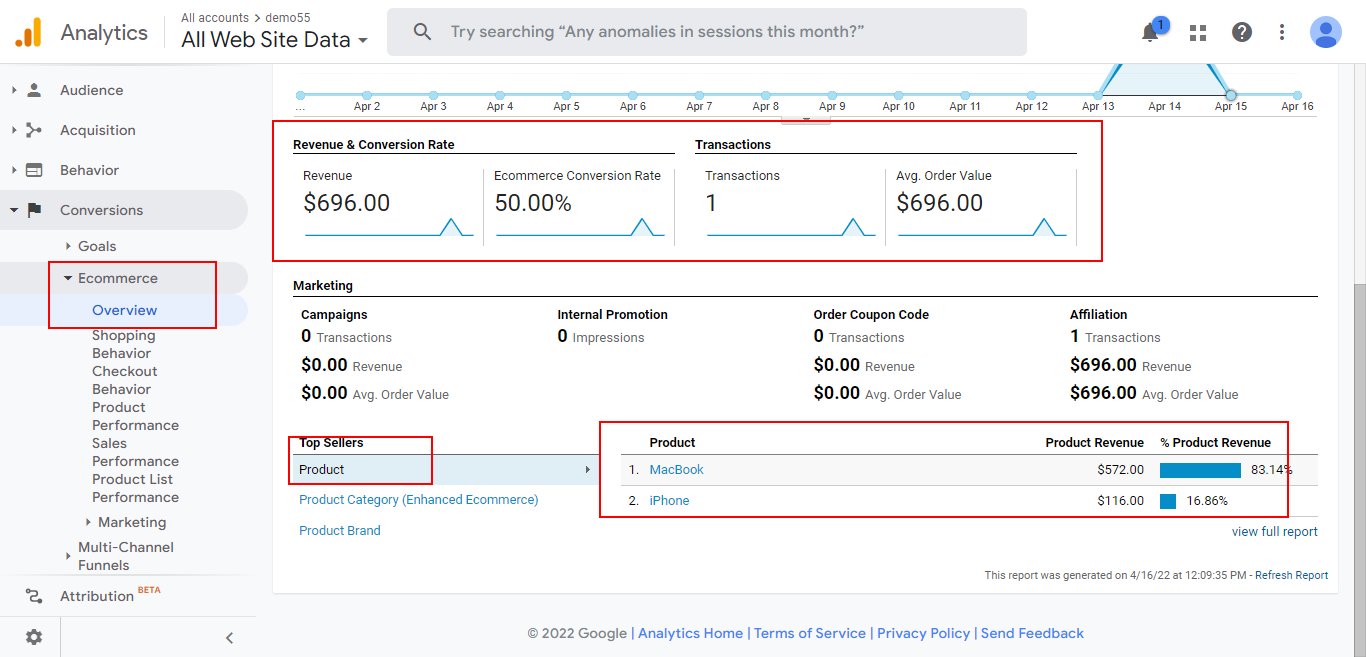Screen dimensions: 1366x657
Task: Open the Google Analytics home via the logo icon
Action: click(x=27, y=31)
